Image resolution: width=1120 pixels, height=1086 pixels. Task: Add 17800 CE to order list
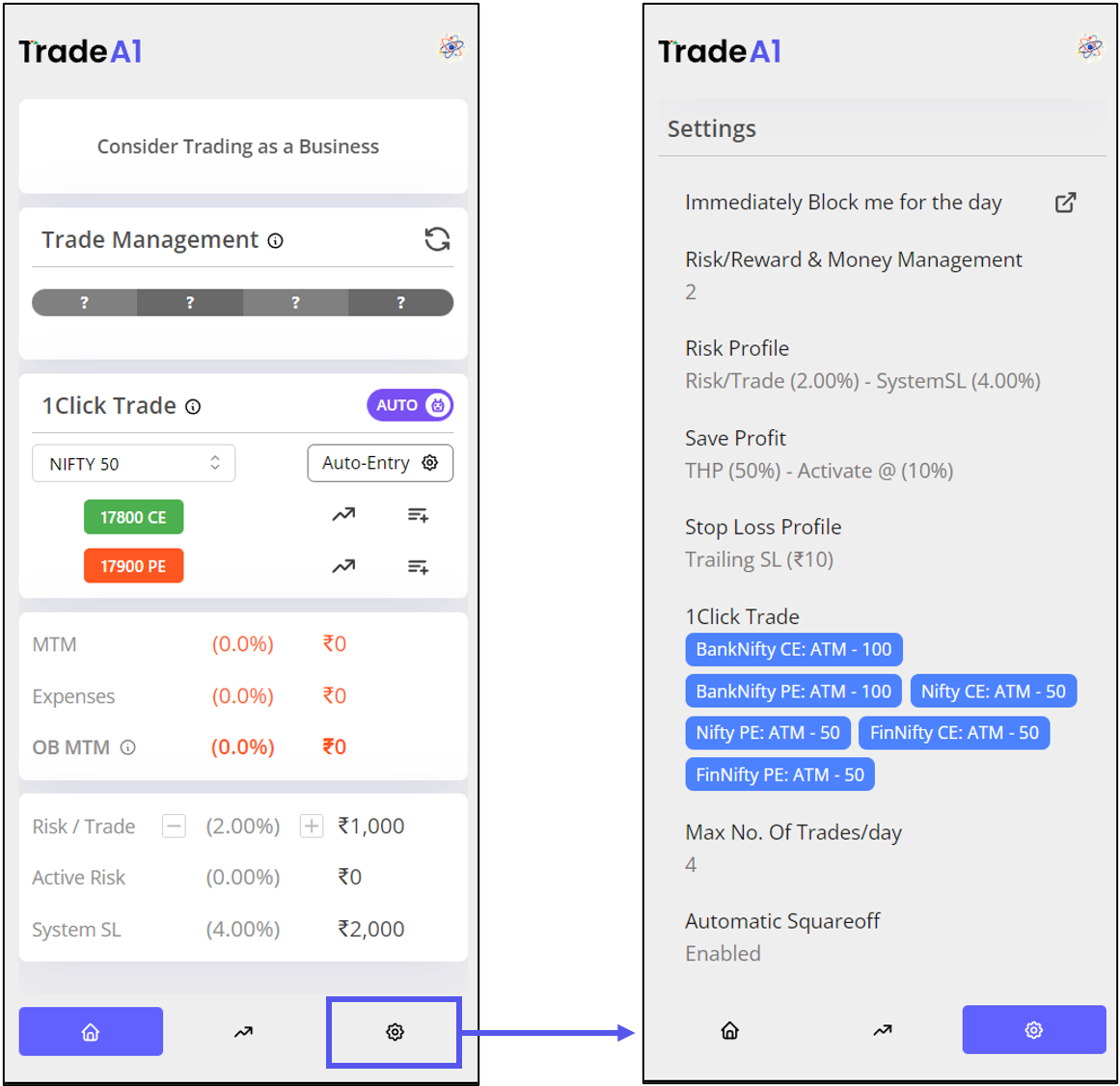(418, 515)
